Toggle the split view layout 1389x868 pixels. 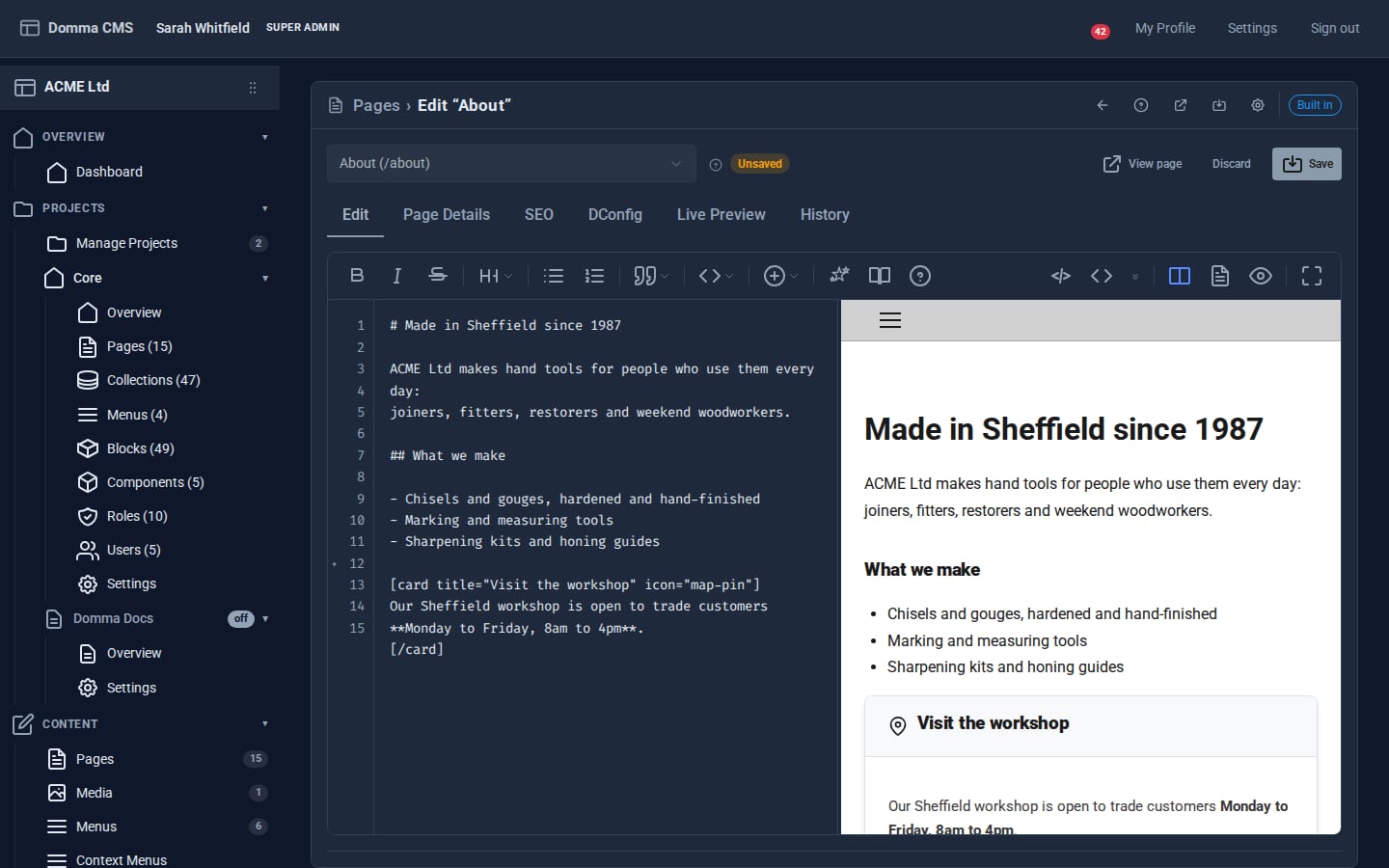(x=1180, y=276)
